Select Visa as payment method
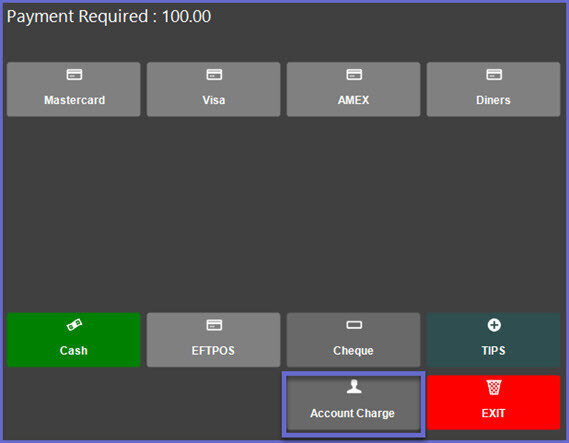This screenshot has width=569, height=443. point(214,89)
